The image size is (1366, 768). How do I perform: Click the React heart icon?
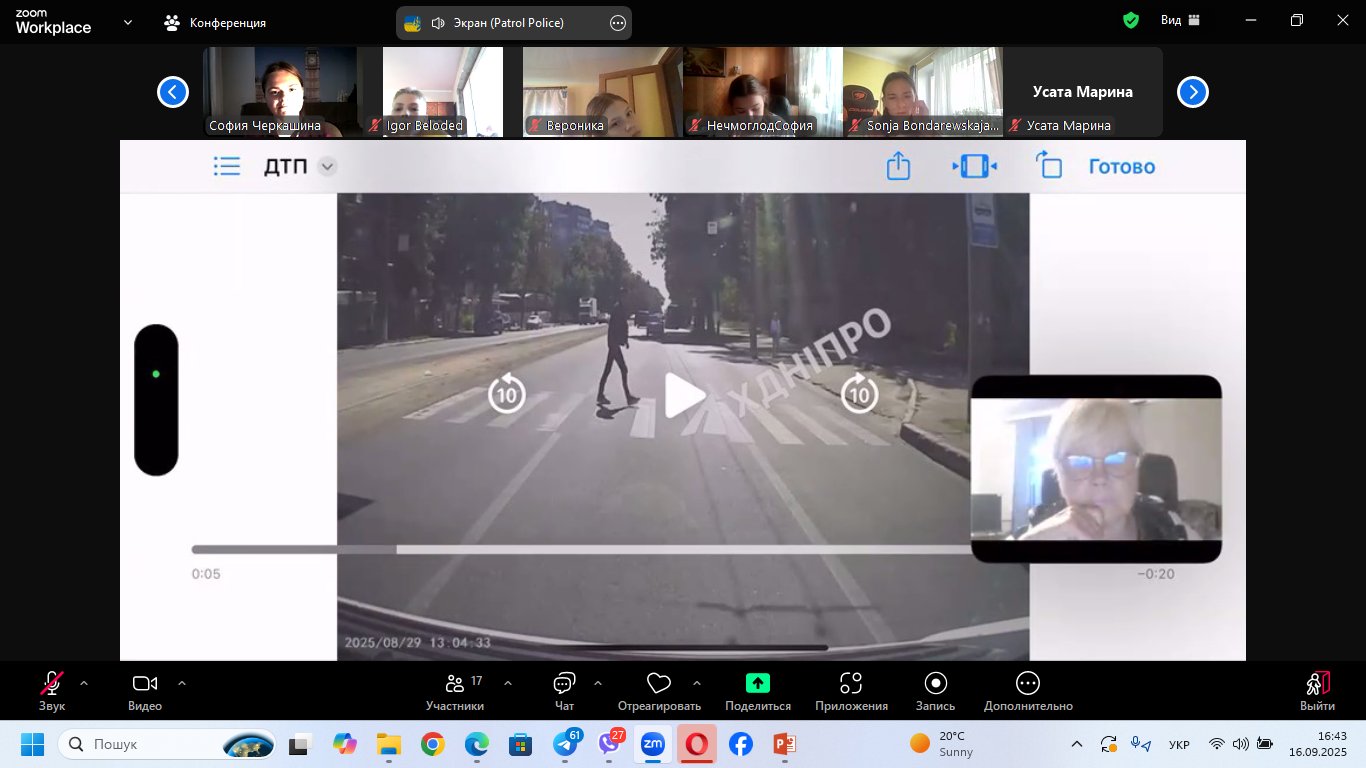tap(659, 691)
